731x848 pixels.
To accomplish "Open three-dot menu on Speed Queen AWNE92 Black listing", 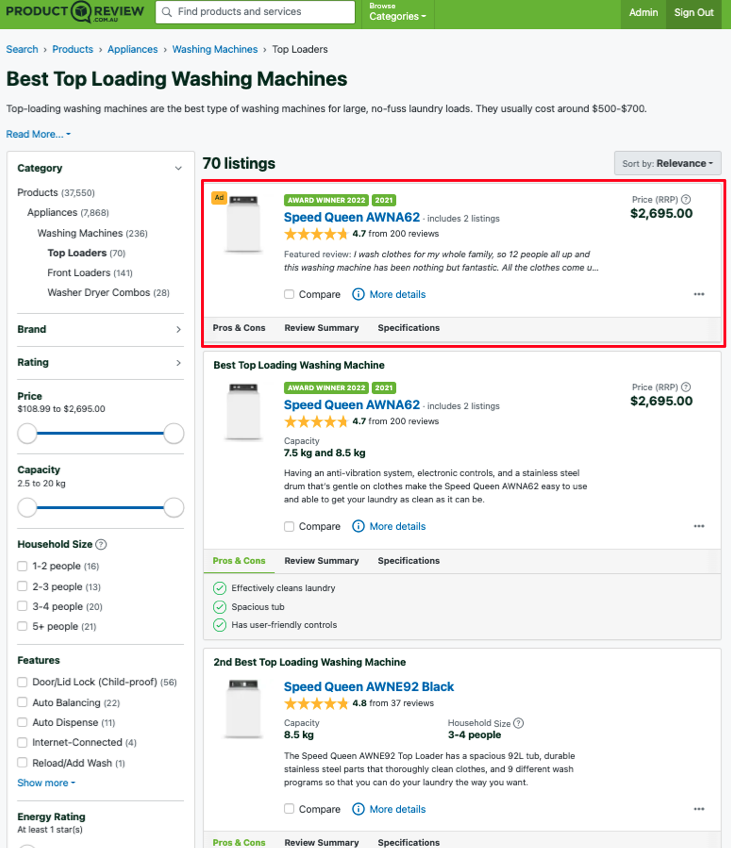I will [699, 809].
